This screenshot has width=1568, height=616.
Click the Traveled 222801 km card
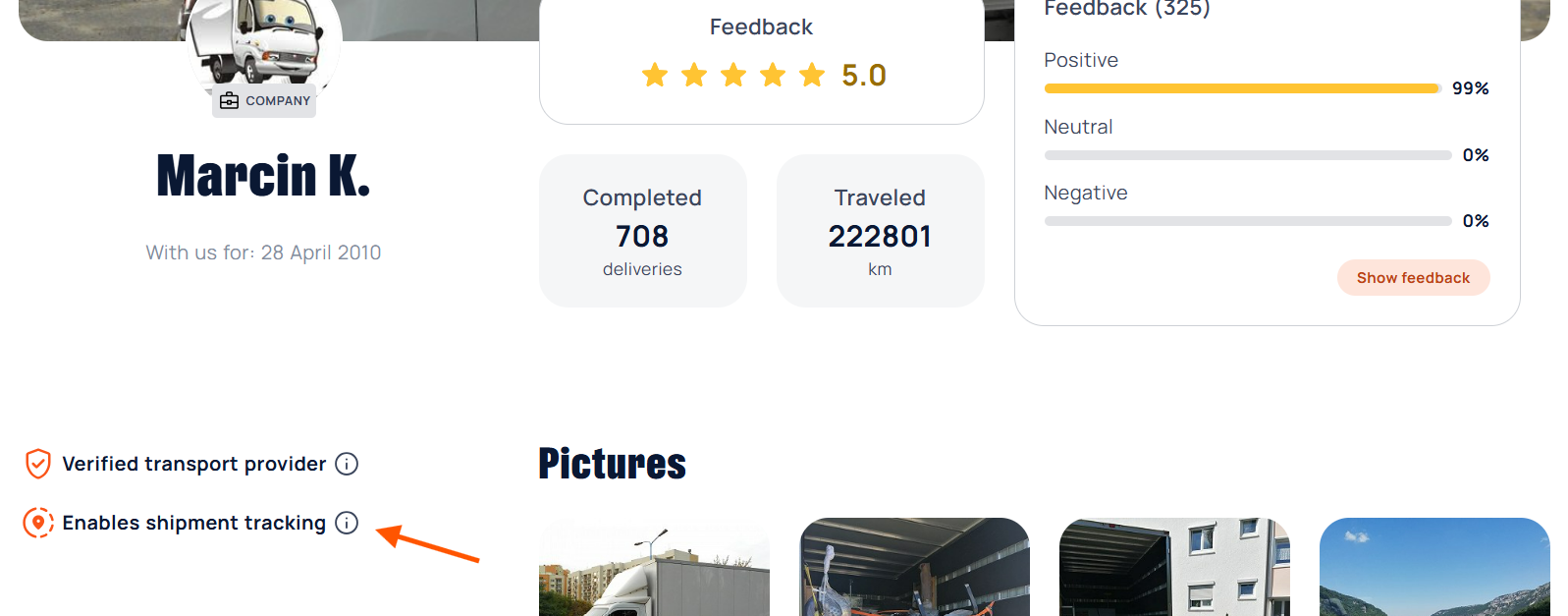[880, 231]
